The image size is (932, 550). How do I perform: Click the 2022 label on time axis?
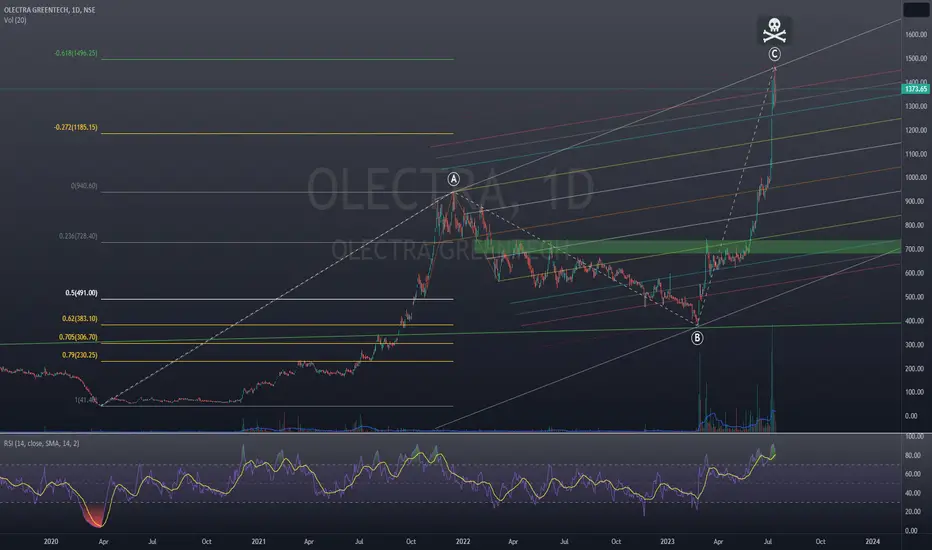[463, 542]
